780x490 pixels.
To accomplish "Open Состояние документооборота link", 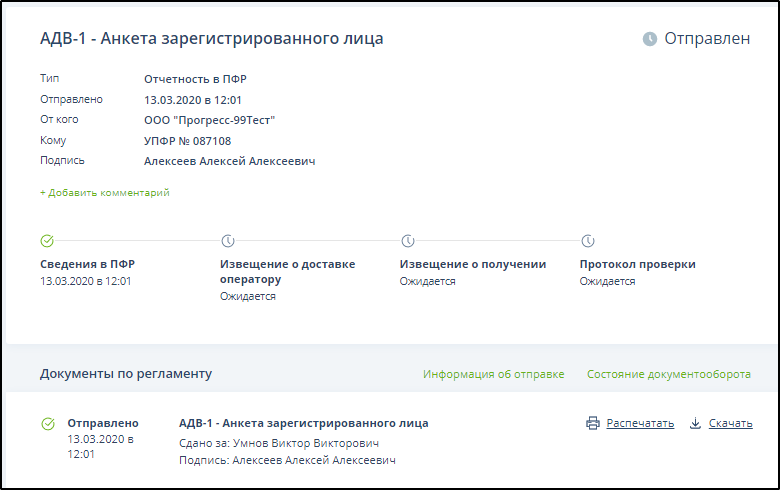I will pyautogui.click(x=668, y=374).
